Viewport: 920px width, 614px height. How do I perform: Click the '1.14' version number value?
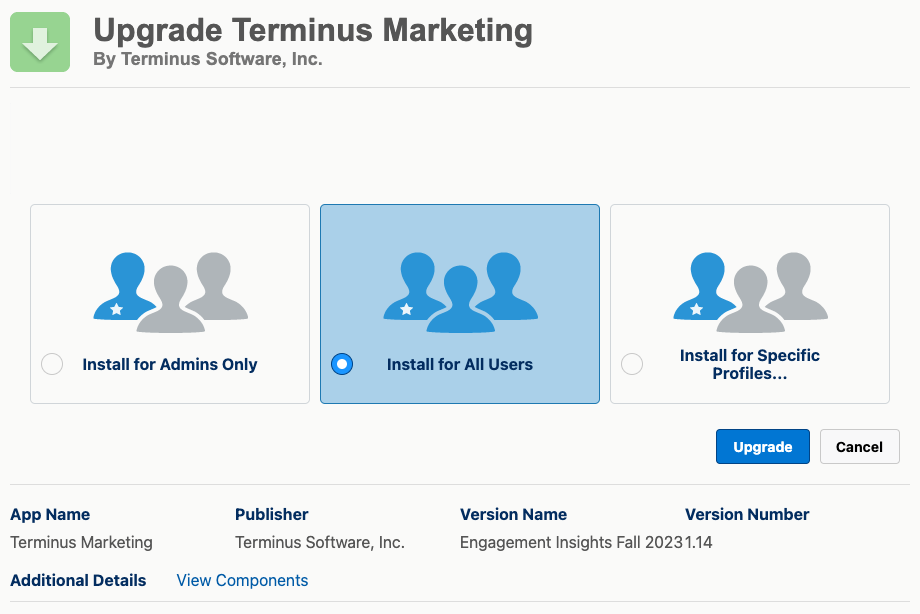[x=698, y=542]
